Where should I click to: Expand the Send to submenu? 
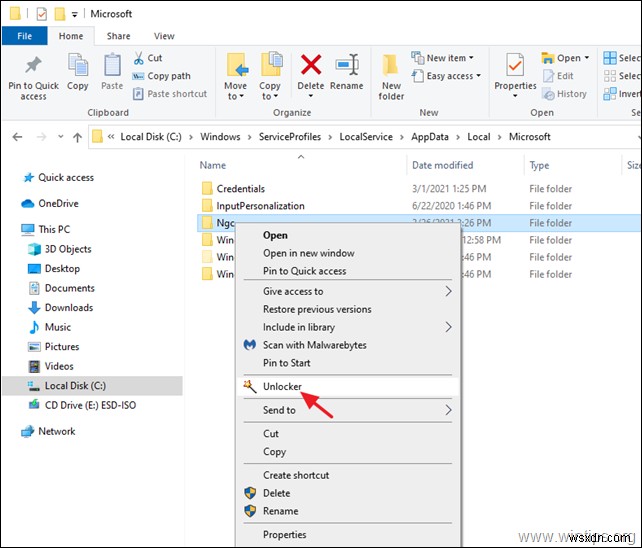tap(348, 410)
